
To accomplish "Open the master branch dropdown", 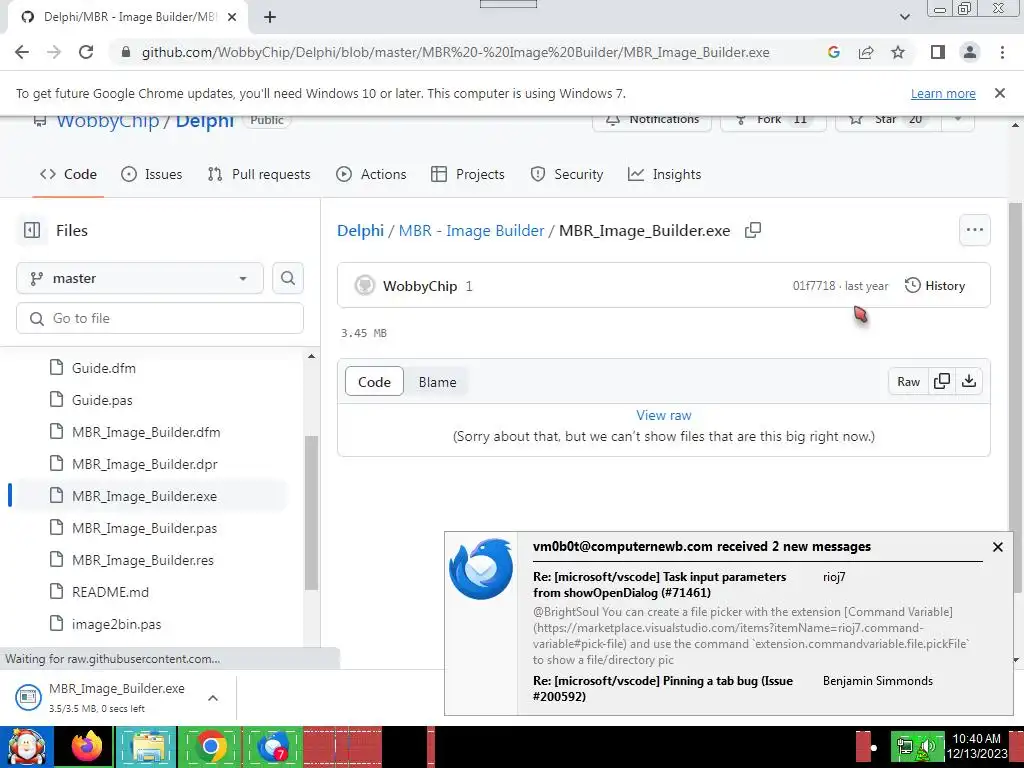I will pyautogui.click(x=140, y=279).
